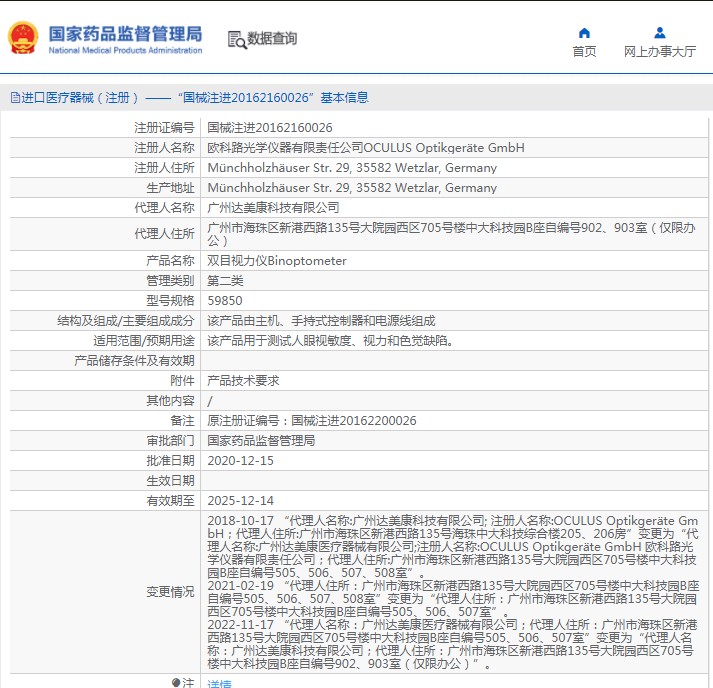Click the 代理人名称 label
The height and width of the screenshot is (688, 713).
164,208
